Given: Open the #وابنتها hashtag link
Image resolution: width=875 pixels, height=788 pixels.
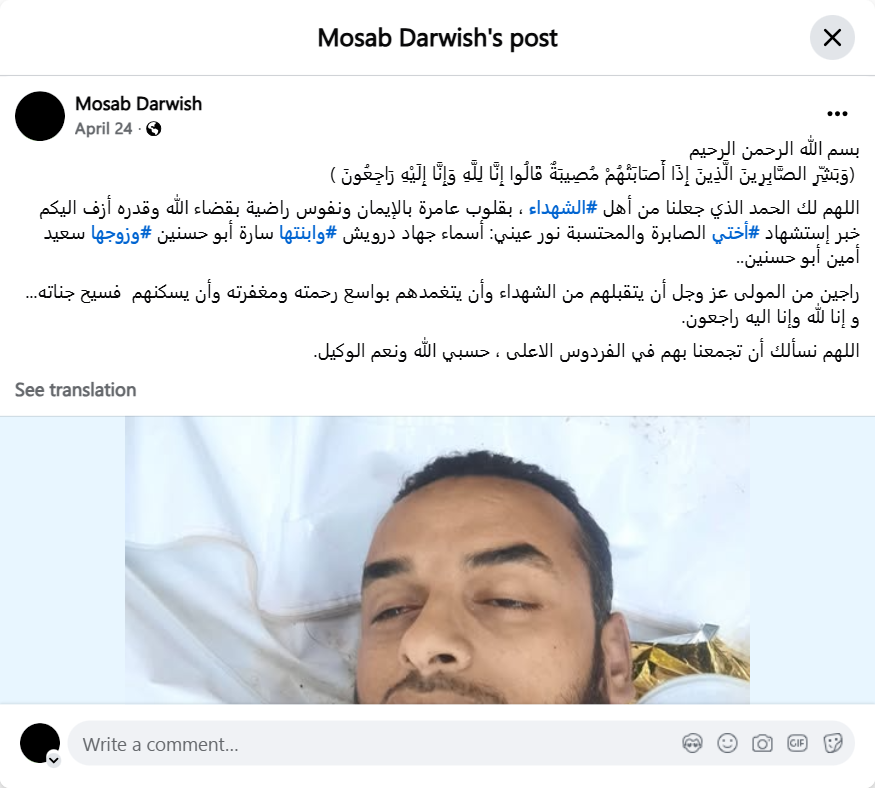Looking at the screenshot, I should click(x=308, y=233).
